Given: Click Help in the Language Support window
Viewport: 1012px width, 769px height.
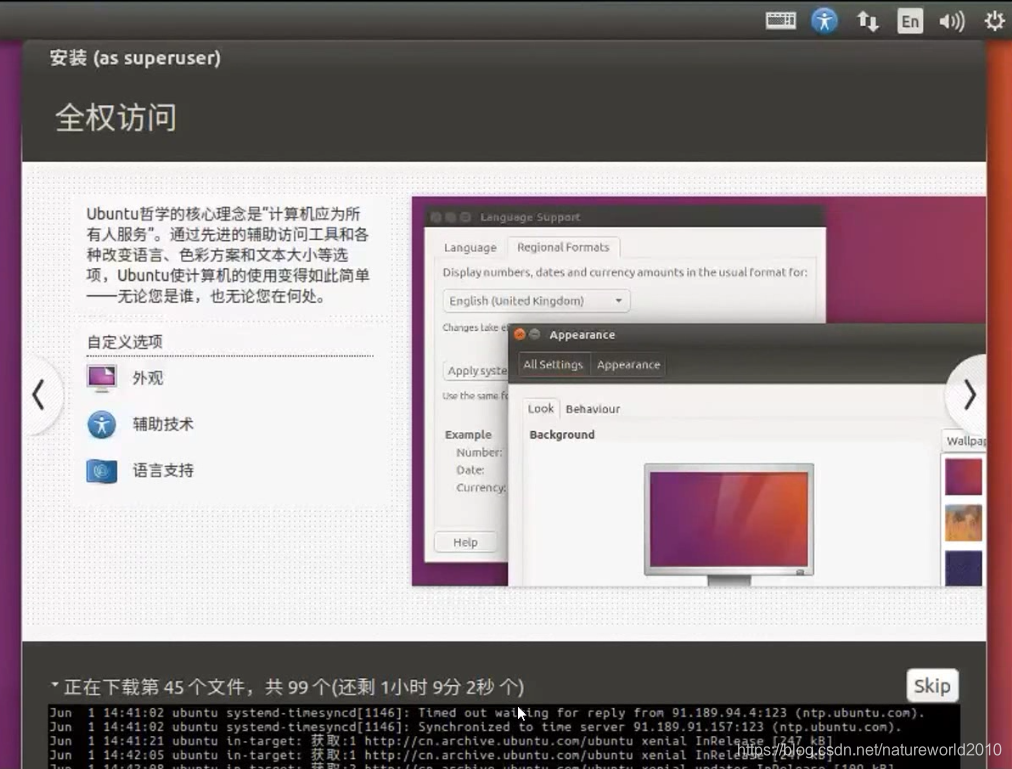Looking at the screenshot, I should (x=465, y=542).
